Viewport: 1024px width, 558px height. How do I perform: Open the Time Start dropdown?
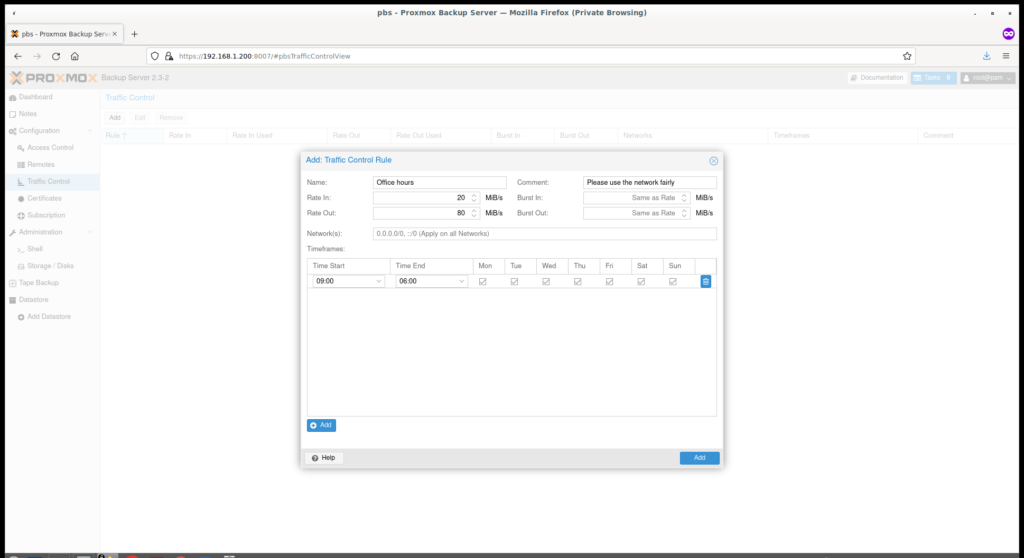tap(379, 282)
